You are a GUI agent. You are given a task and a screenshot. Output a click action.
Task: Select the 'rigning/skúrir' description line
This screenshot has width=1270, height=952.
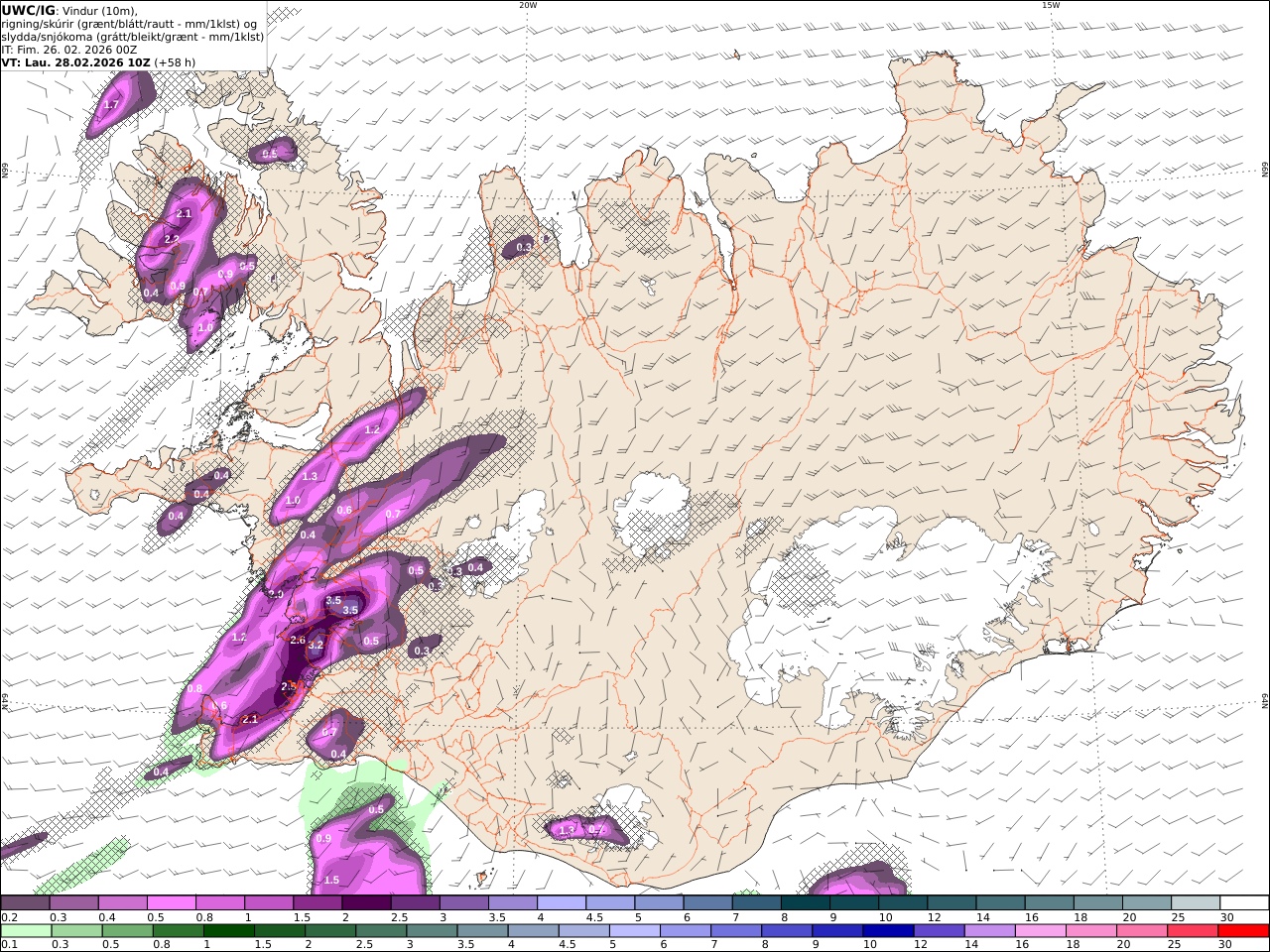tap(129, 24)
